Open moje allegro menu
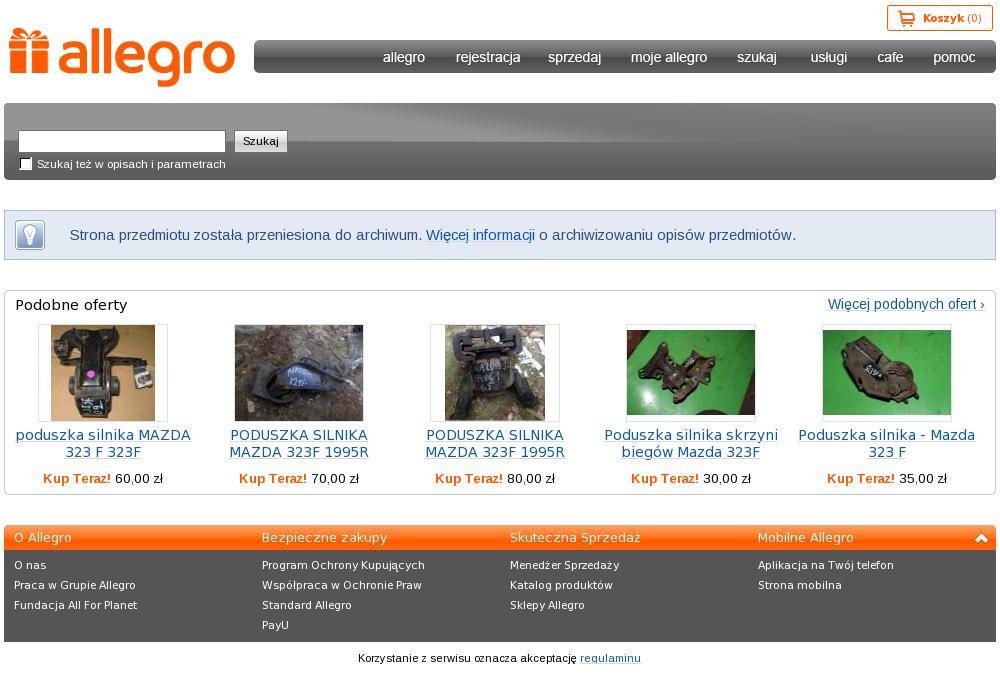 coord(668,57)
